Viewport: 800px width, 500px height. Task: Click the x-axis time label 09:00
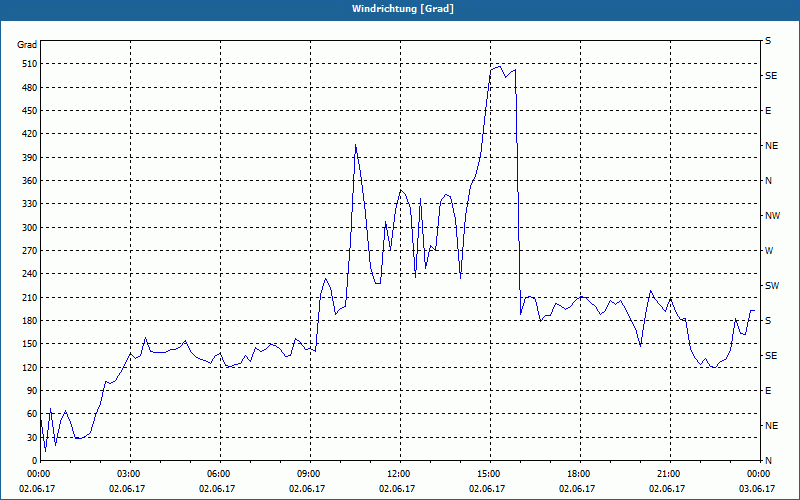[310, 474]
